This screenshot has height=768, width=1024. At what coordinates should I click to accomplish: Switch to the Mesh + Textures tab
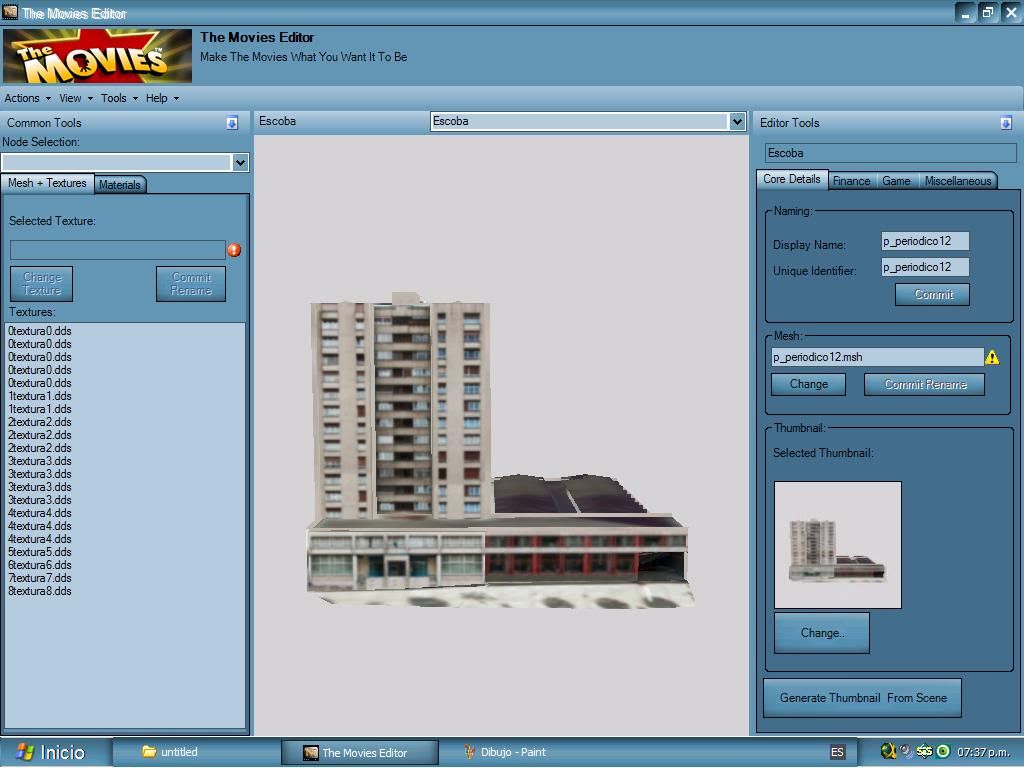[47, 184]
